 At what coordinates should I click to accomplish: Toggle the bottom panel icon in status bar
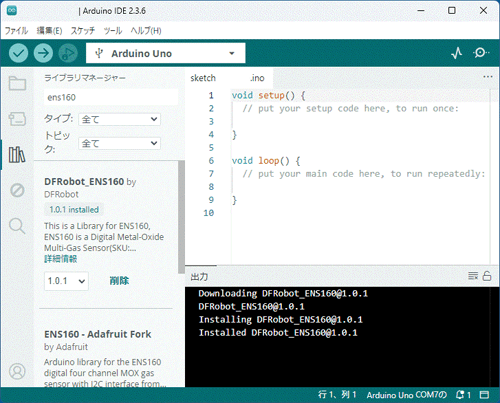[484, 395]
